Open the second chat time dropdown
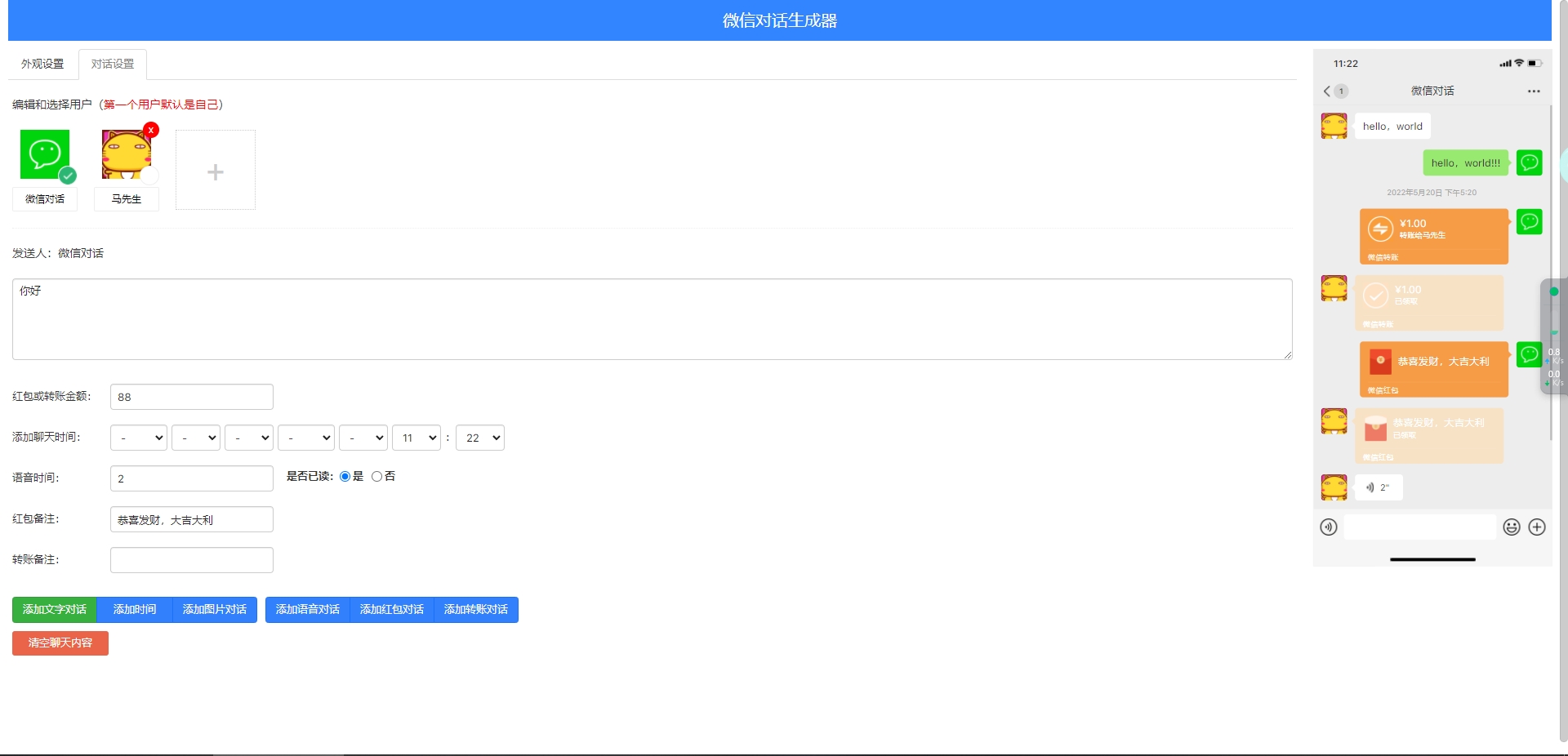 coord(196,438)
